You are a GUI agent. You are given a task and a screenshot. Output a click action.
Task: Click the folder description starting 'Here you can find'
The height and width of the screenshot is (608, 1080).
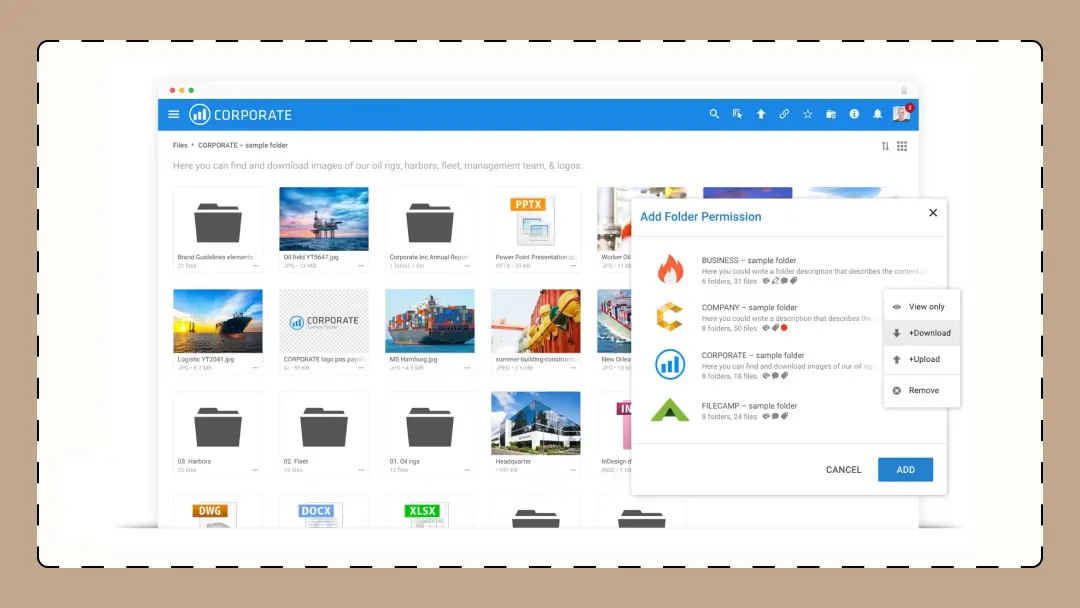point(377,166)
